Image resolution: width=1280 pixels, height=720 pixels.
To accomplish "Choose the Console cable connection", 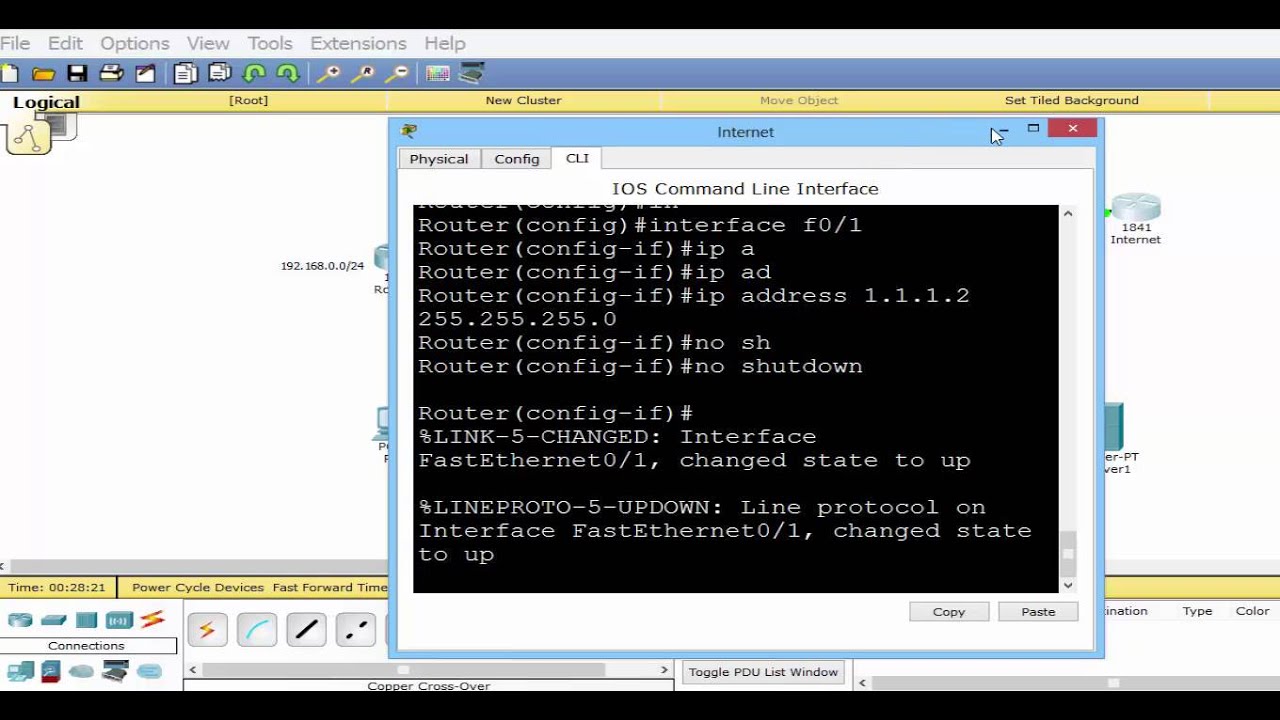I will pyautogui.click(x=257, y=629).
